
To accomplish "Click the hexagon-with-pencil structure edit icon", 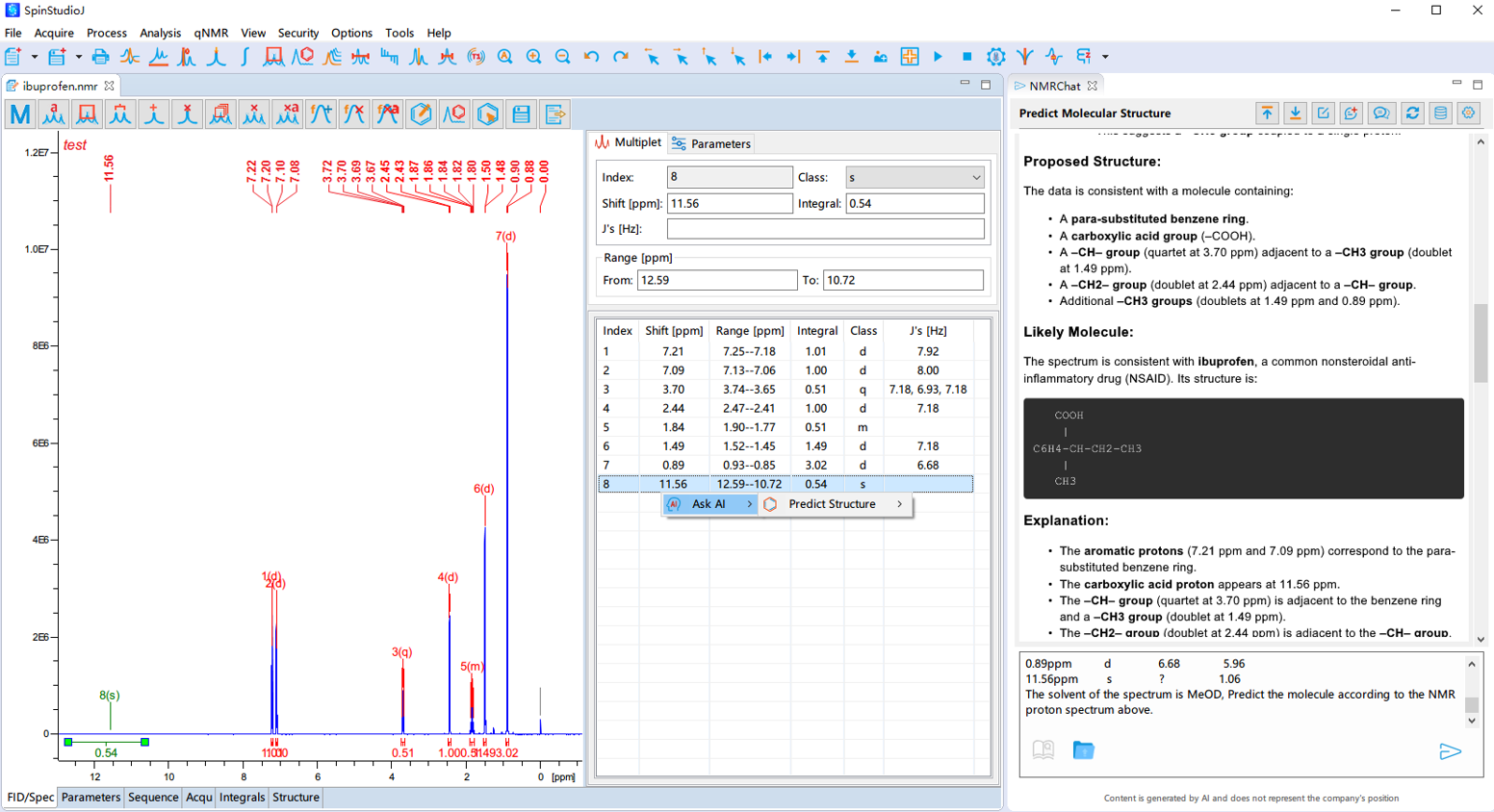I will point(421,114).
